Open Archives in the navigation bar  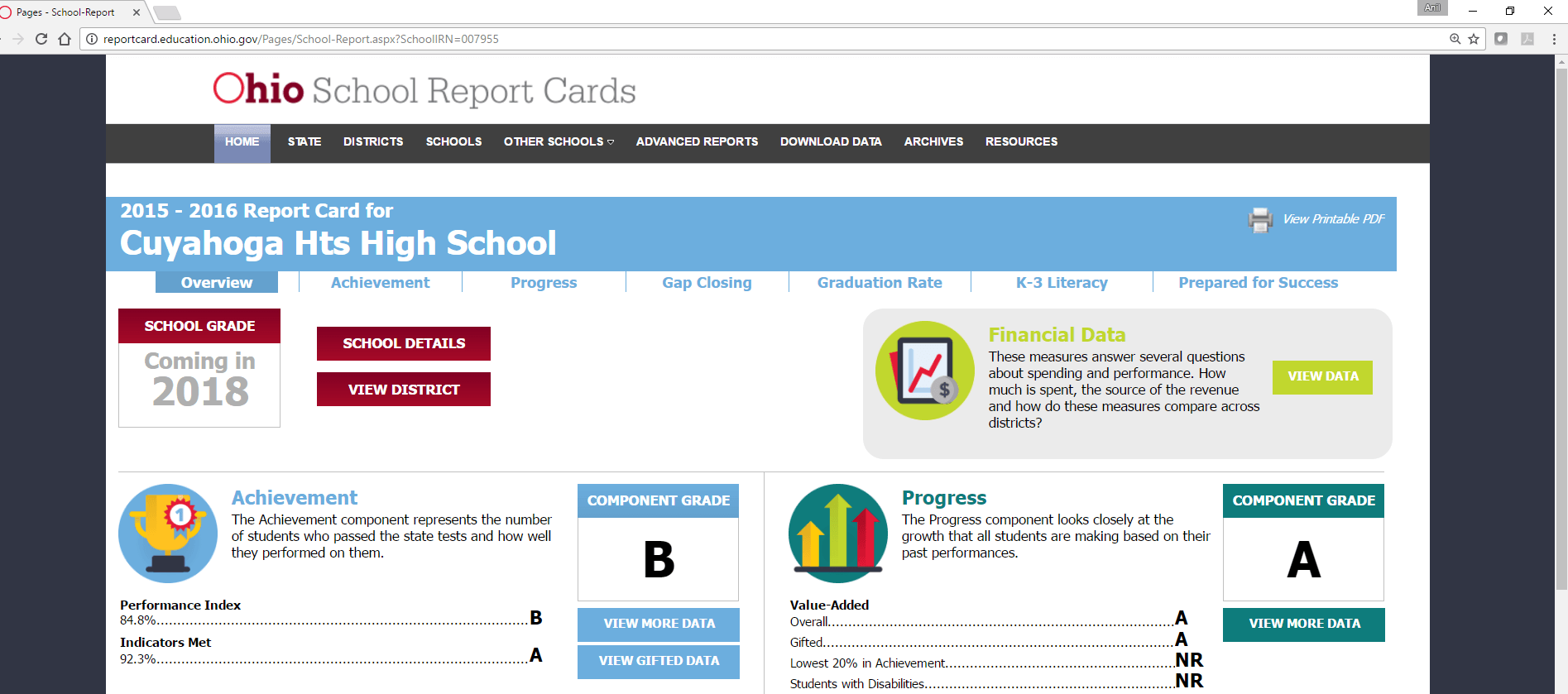click(933, 141)
